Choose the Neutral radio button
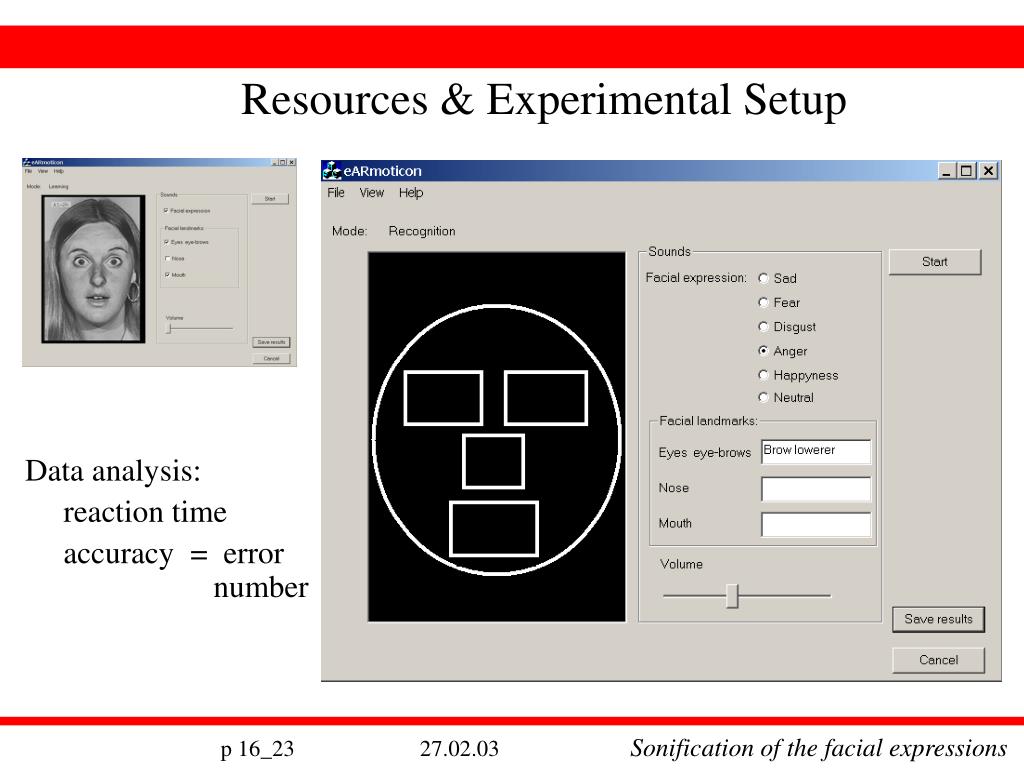Image resolution: width=1024 pixels, height=768 pixels. (763, 397)
